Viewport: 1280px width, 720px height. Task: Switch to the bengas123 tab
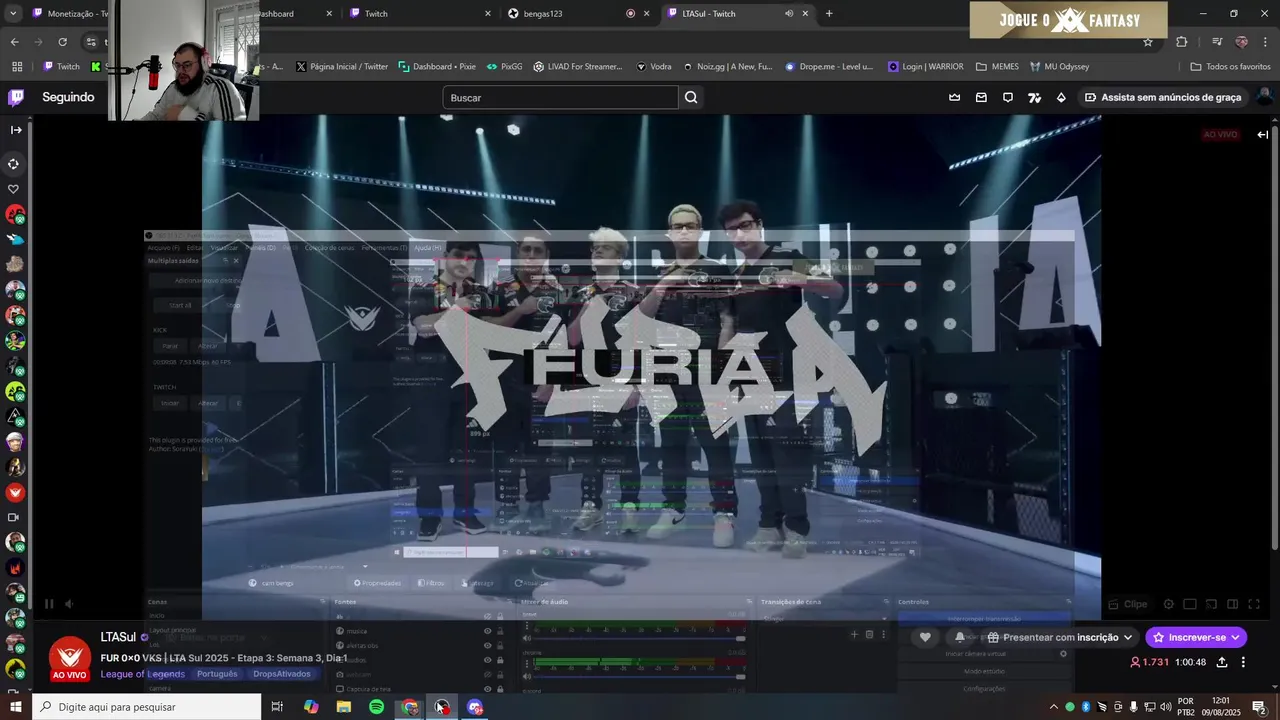click(578, 14)
